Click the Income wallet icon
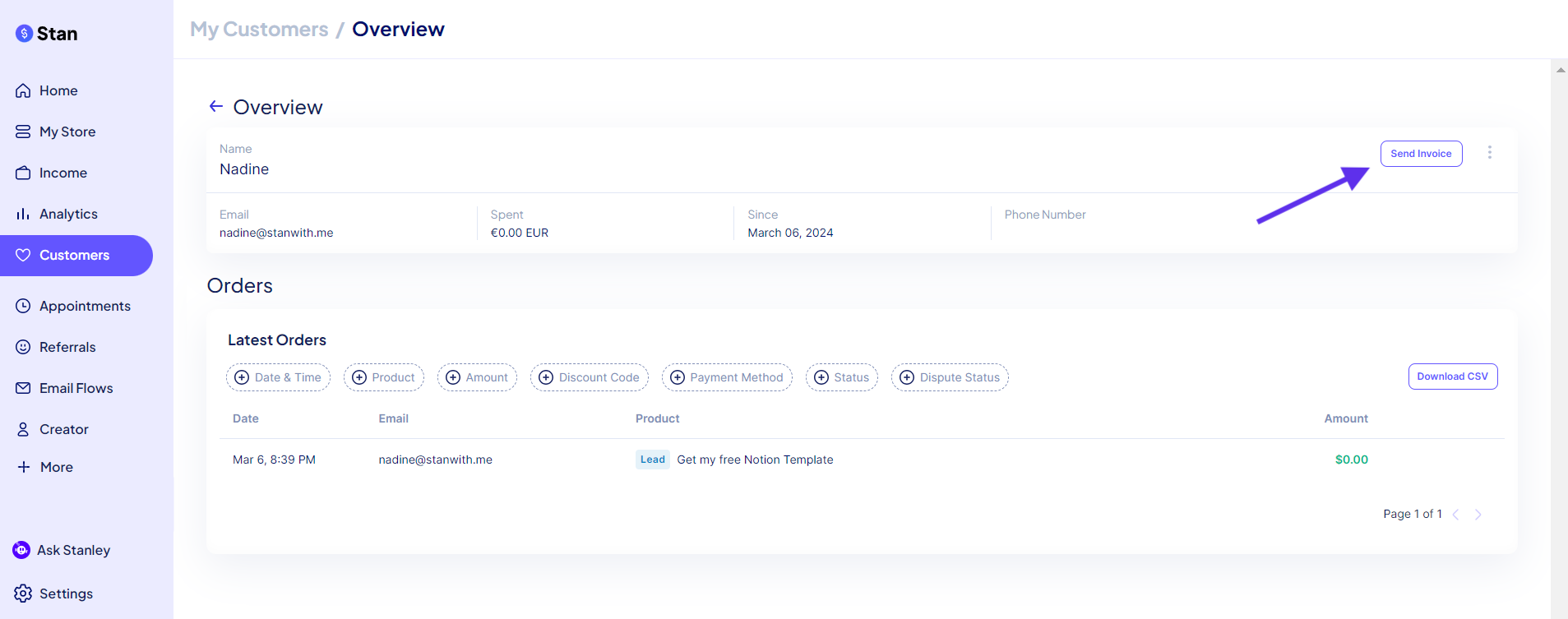 click(23, 173)
